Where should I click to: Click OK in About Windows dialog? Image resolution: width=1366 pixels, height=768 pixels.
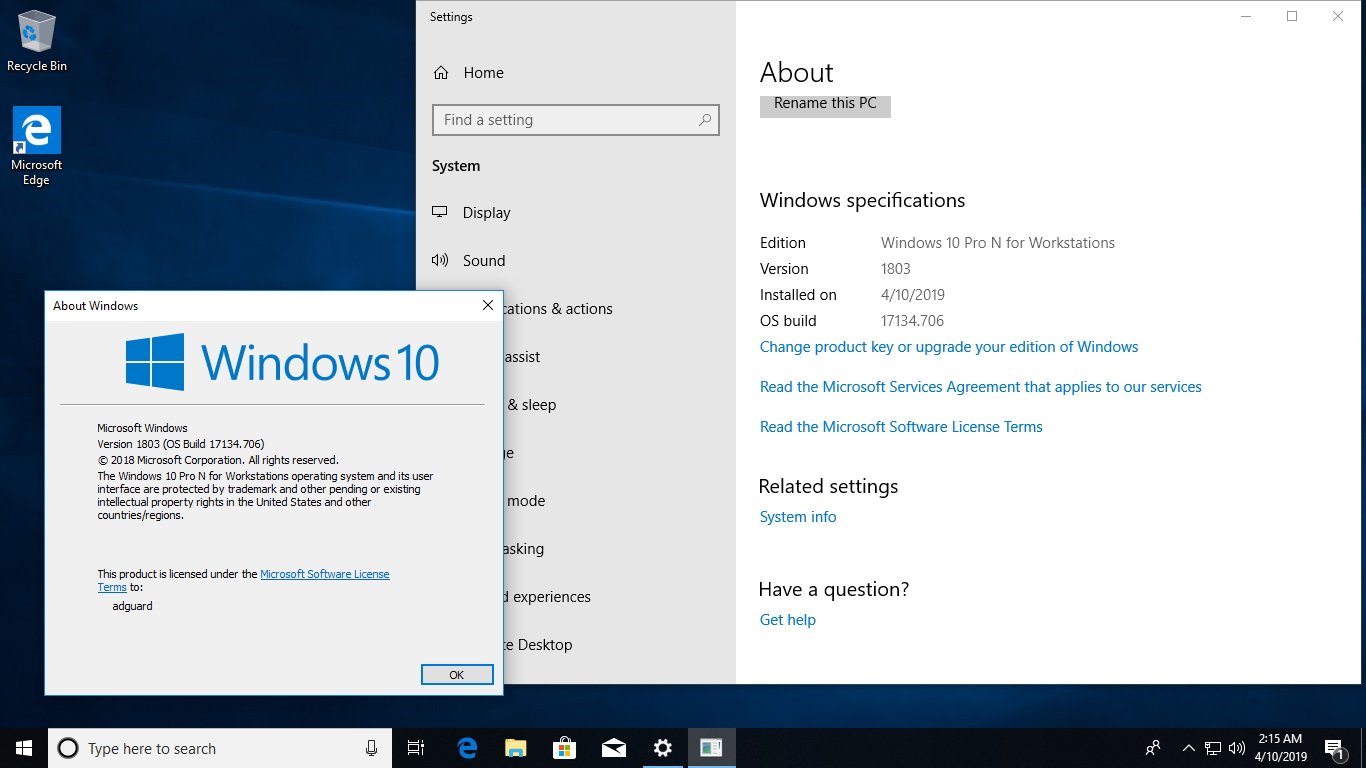click(457, 675)
